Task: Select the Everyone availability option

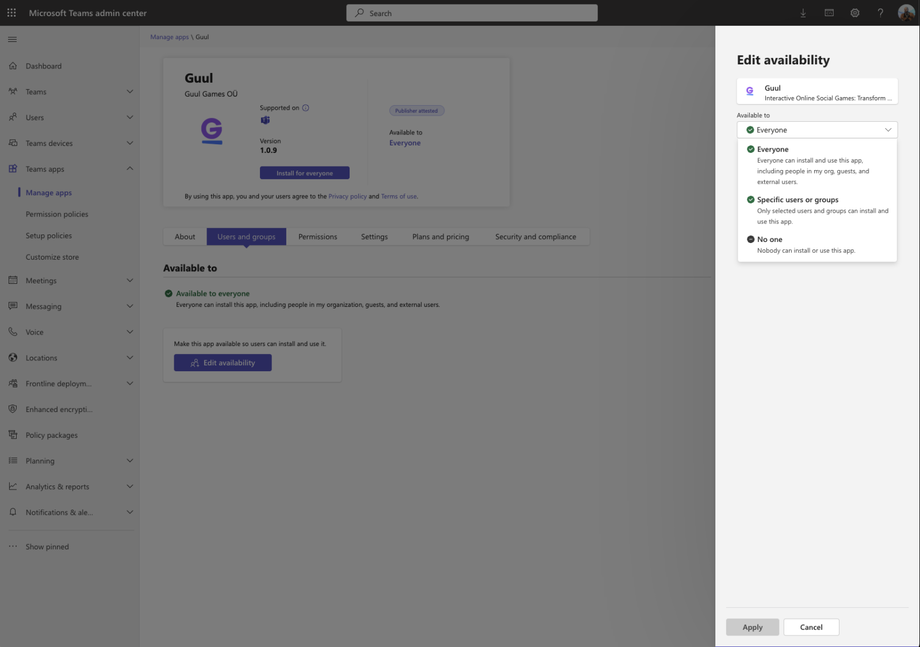Action: click(817, 165)
